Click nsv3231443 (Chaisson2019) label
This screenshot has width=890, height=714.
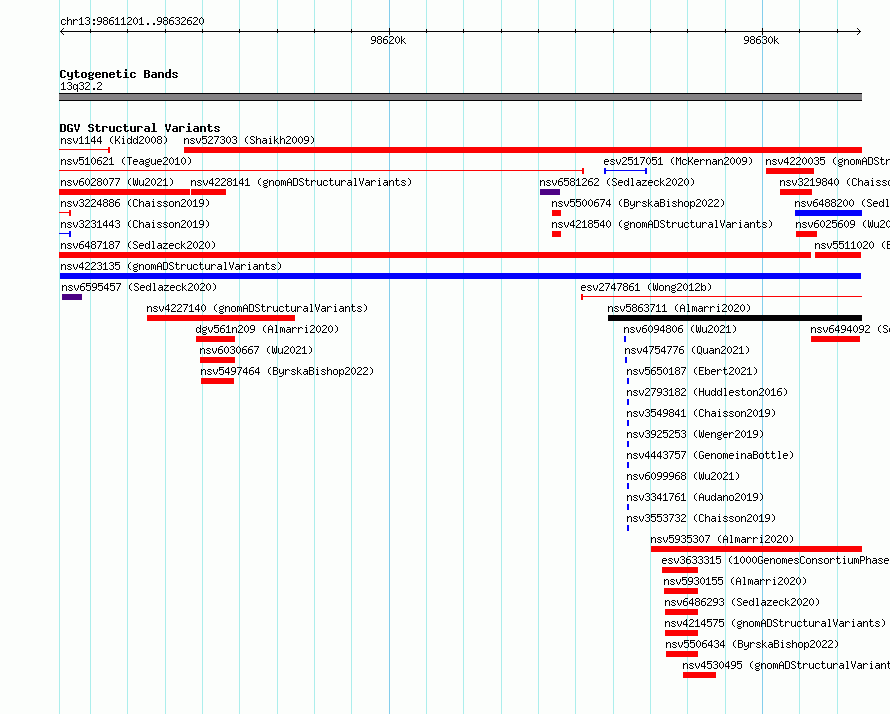[135, 224]
